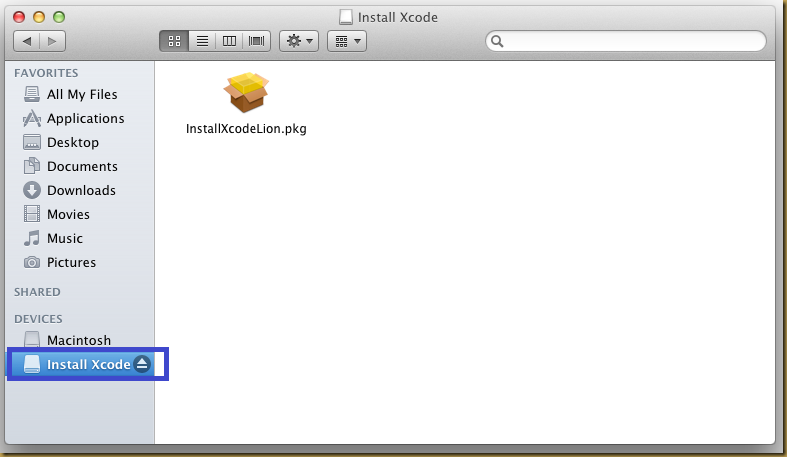Click the Music sidebar icon
Screen dimensions: 787x457
pos(32,238)
